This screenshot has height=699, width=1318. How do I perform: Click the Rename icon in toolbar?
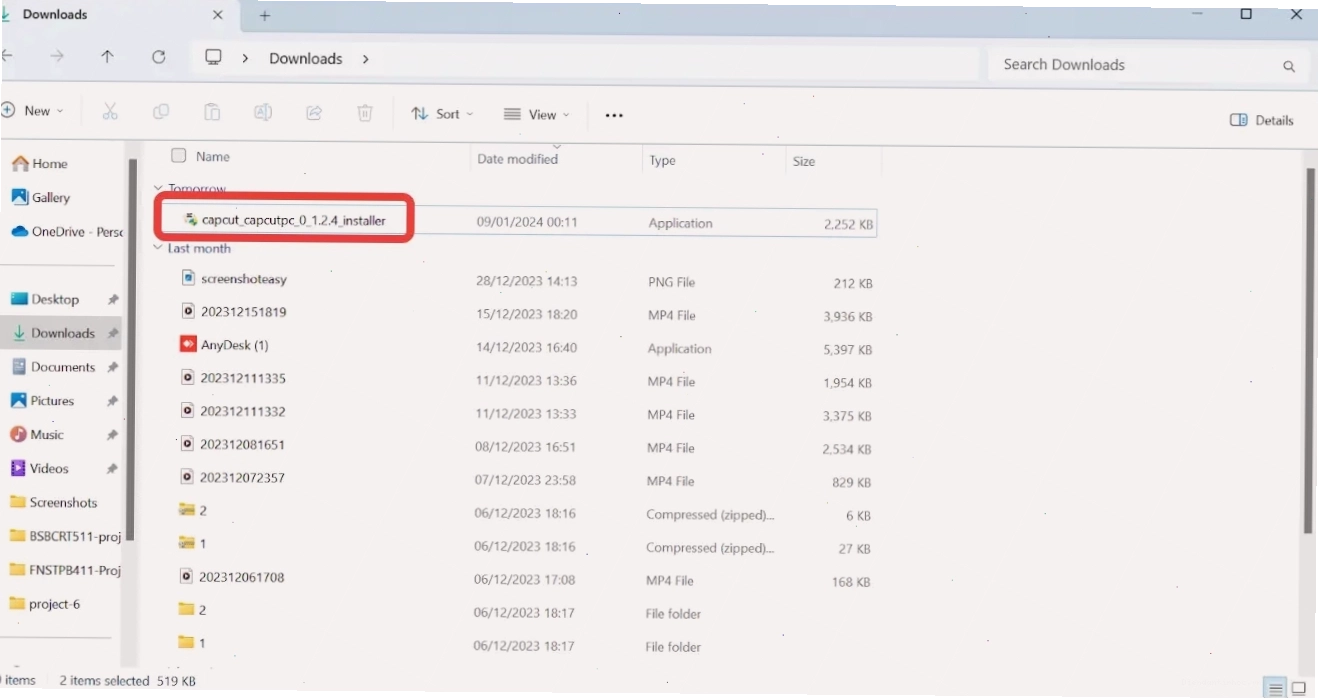click(x=263, y=112)
